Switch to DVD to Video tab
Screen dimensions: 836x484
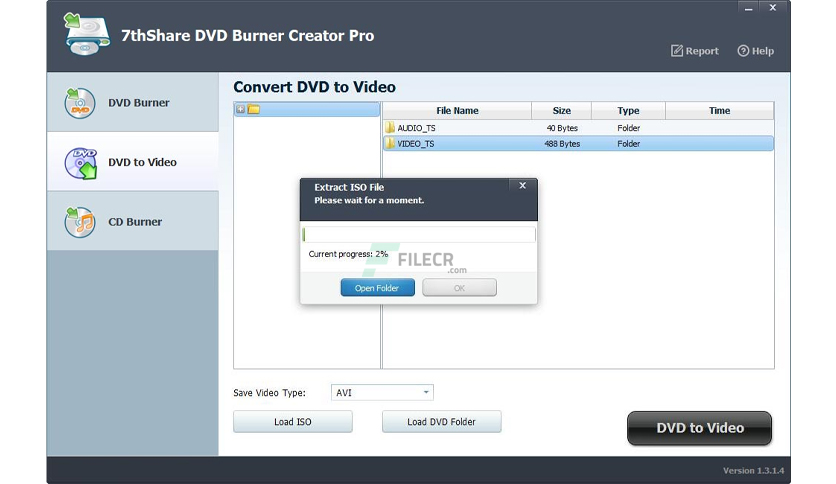133,162
